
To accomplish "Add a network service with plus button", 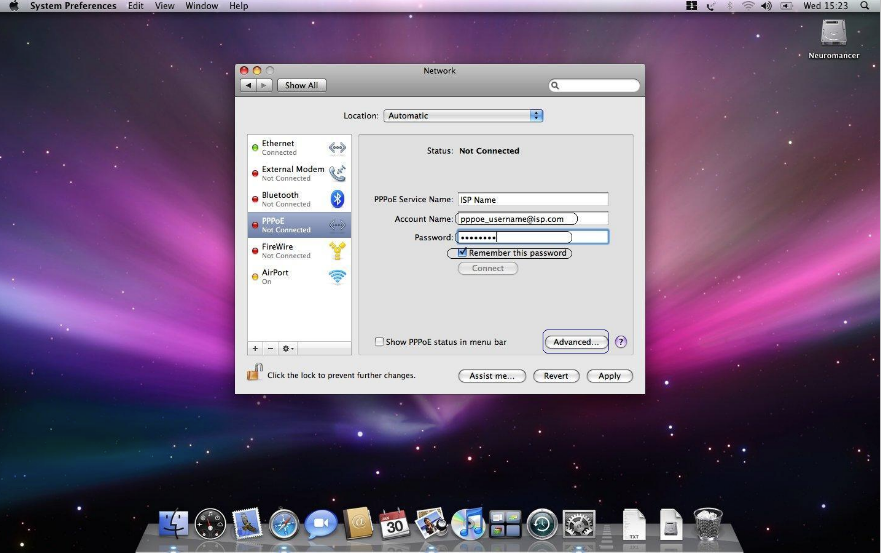I will point(255,348).
